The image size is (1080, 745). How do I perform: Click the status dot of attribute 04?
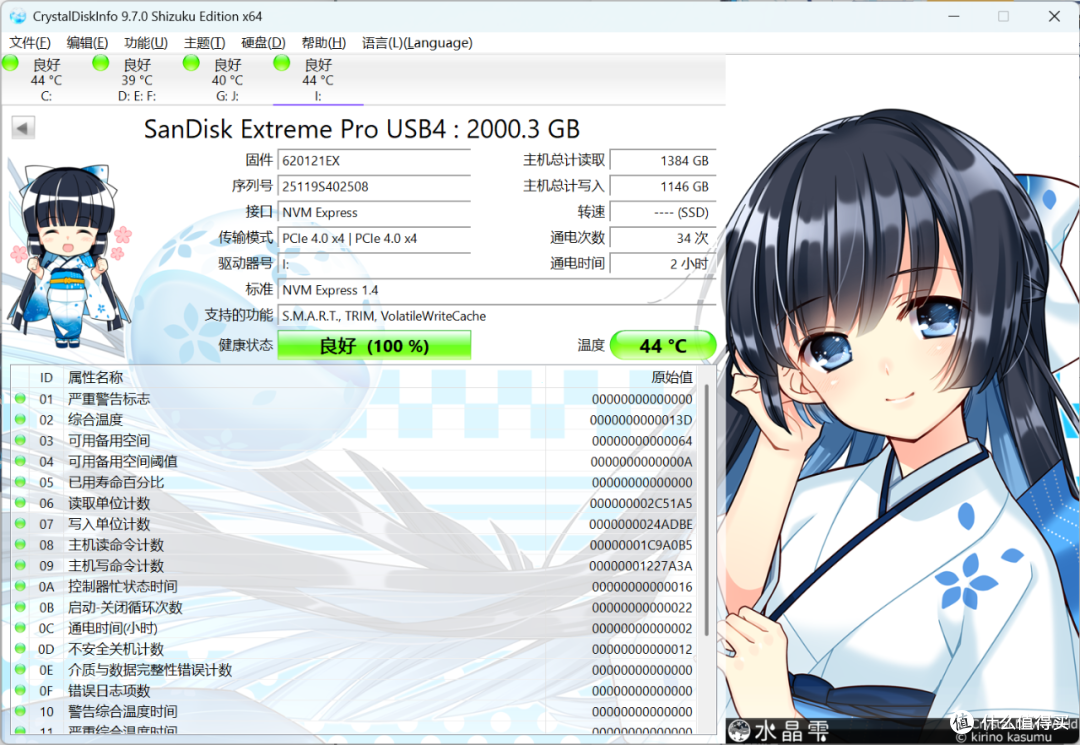pos(20,461)
